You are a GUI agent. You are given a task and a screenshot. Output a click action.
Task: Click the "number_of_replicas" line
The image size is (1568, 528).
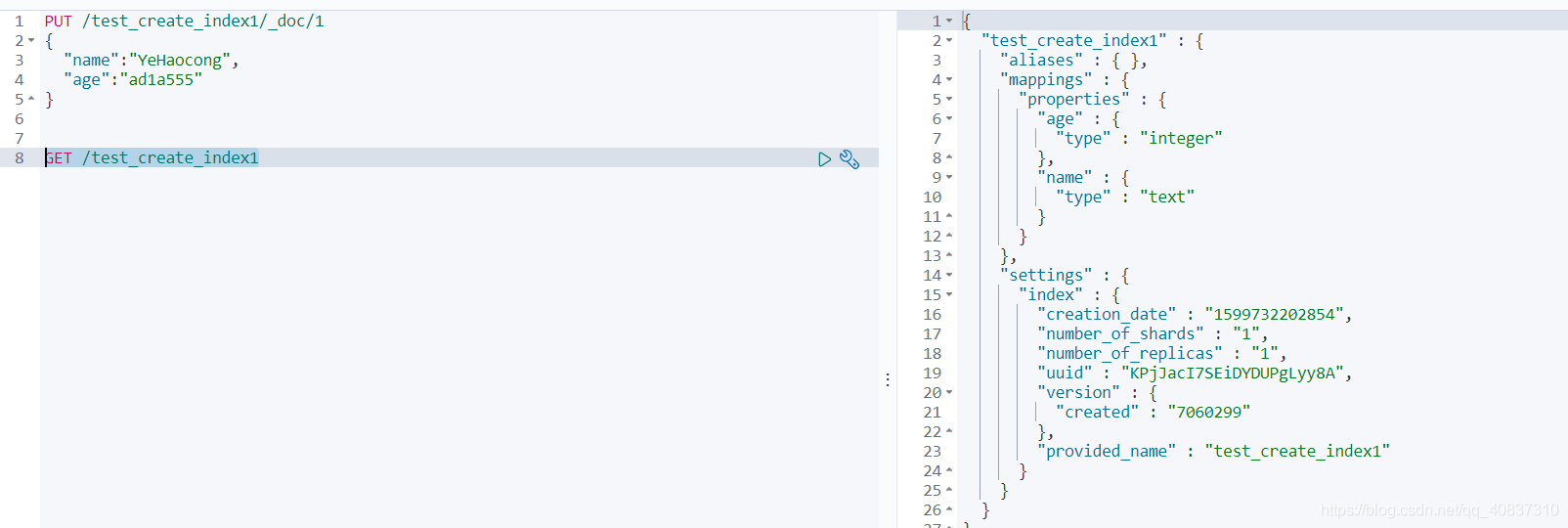(x=1162, y=353)
